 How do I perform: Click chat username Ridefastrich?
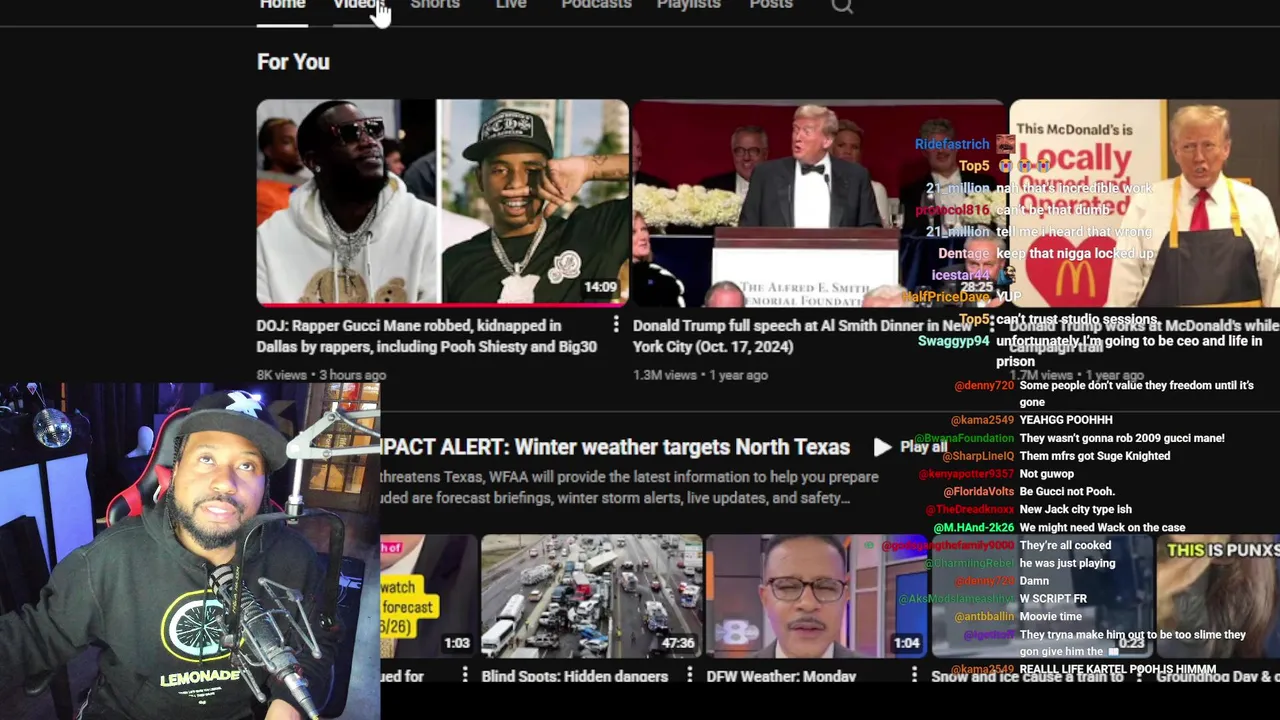click(x=952, y=144)
